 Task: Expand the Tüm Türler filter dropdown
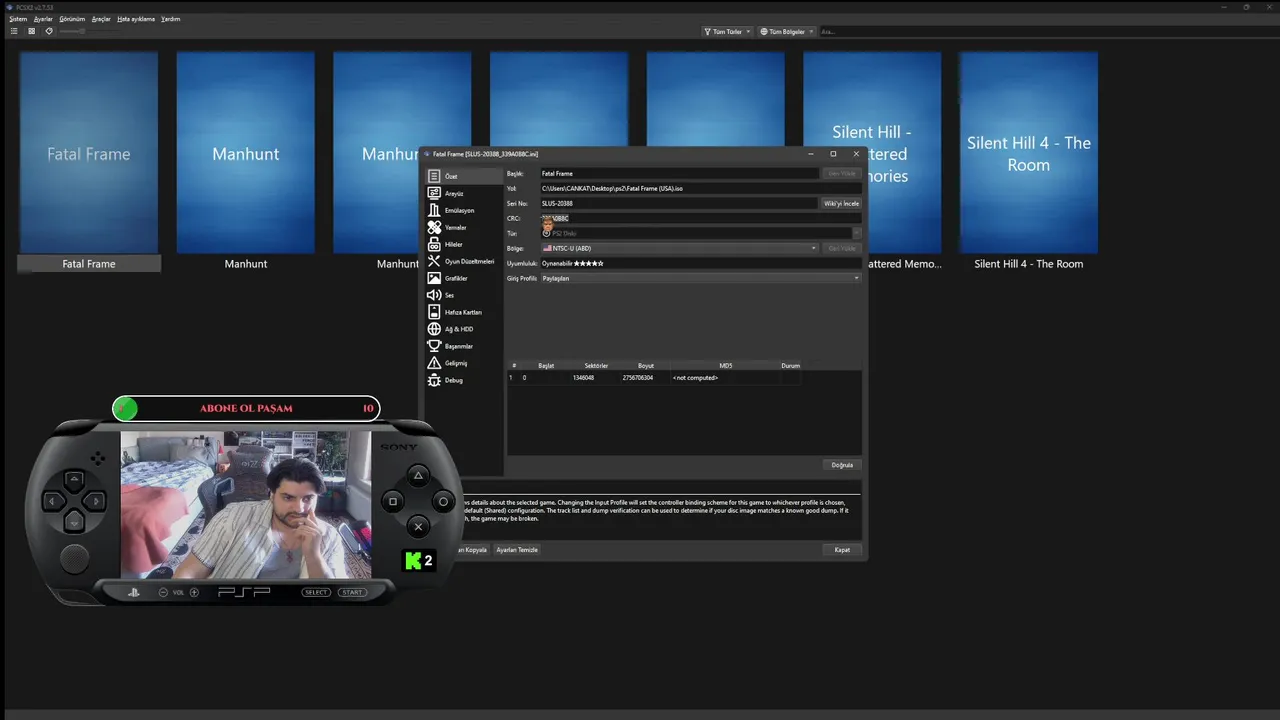click(x=727, y=31)
